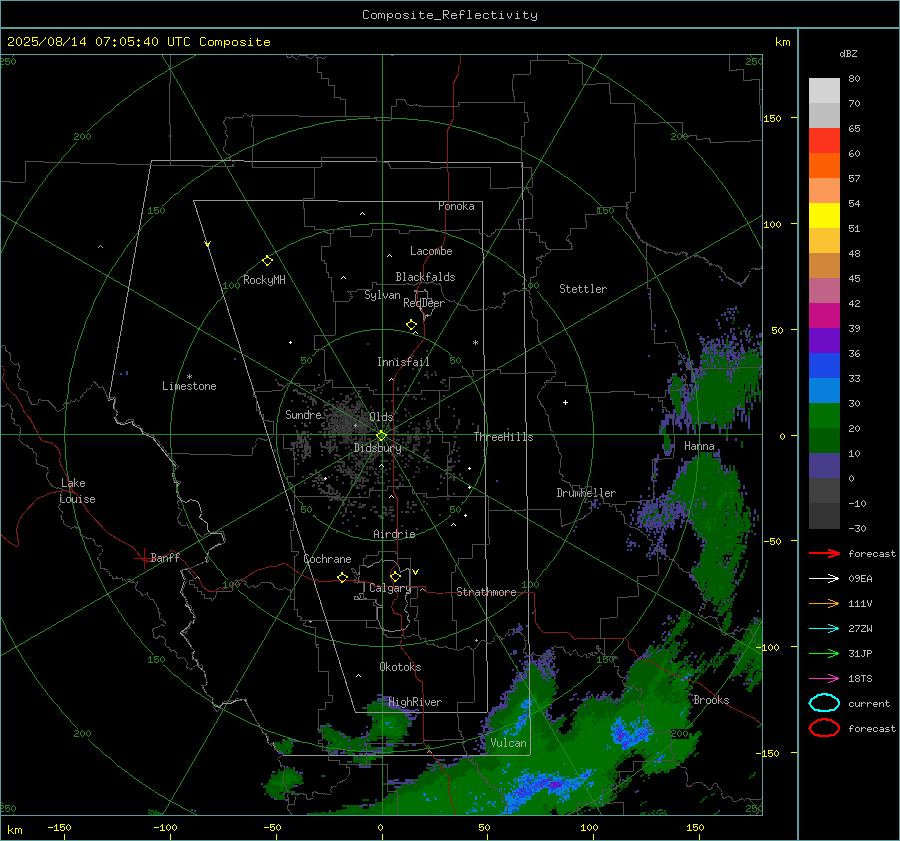Click the RedDeer city label
Viewport: 900px width, 841px height.
pyautogui.click(x=424, y=303)
